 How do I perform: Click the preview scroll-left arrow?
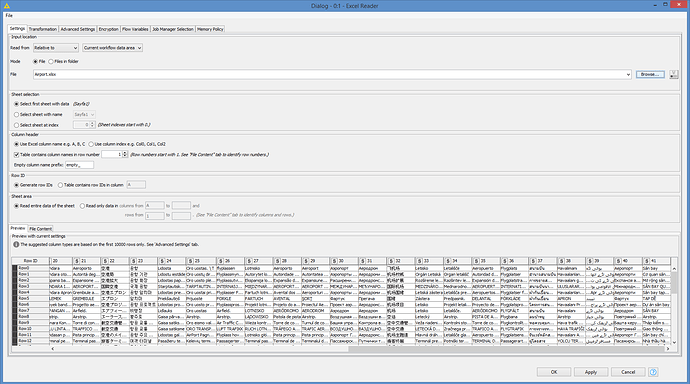(x=53, y=349)
